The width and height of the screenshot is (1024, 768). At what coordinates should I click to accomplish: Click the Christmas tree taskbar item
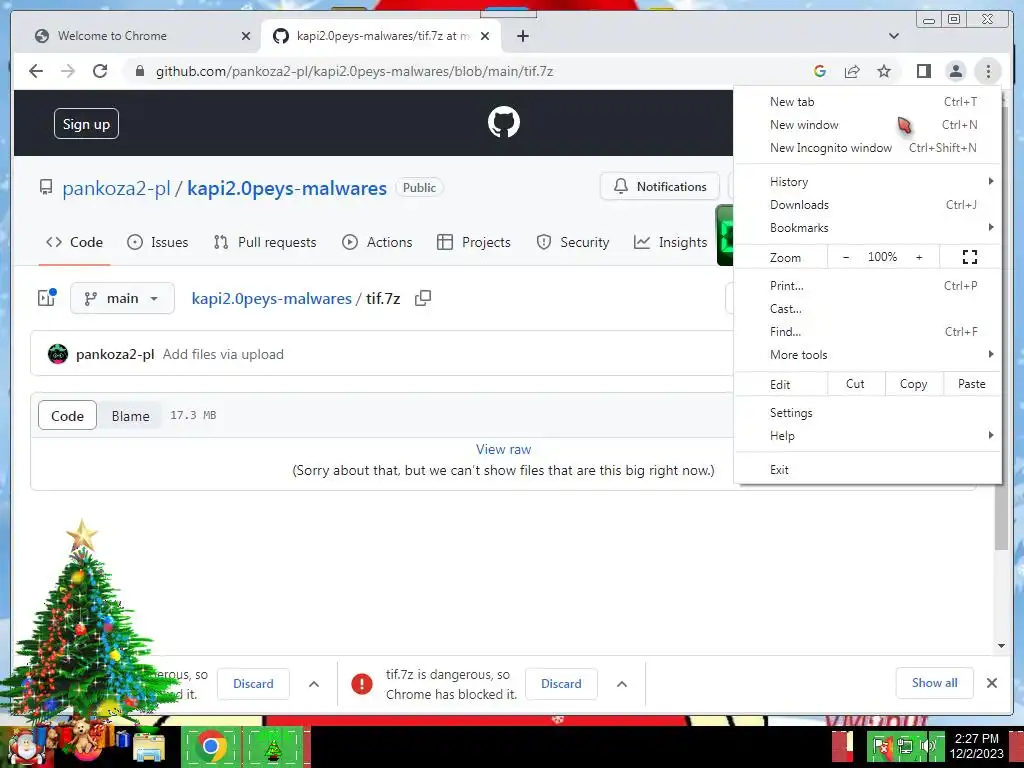pyautogui.click(x=273, y=746)
